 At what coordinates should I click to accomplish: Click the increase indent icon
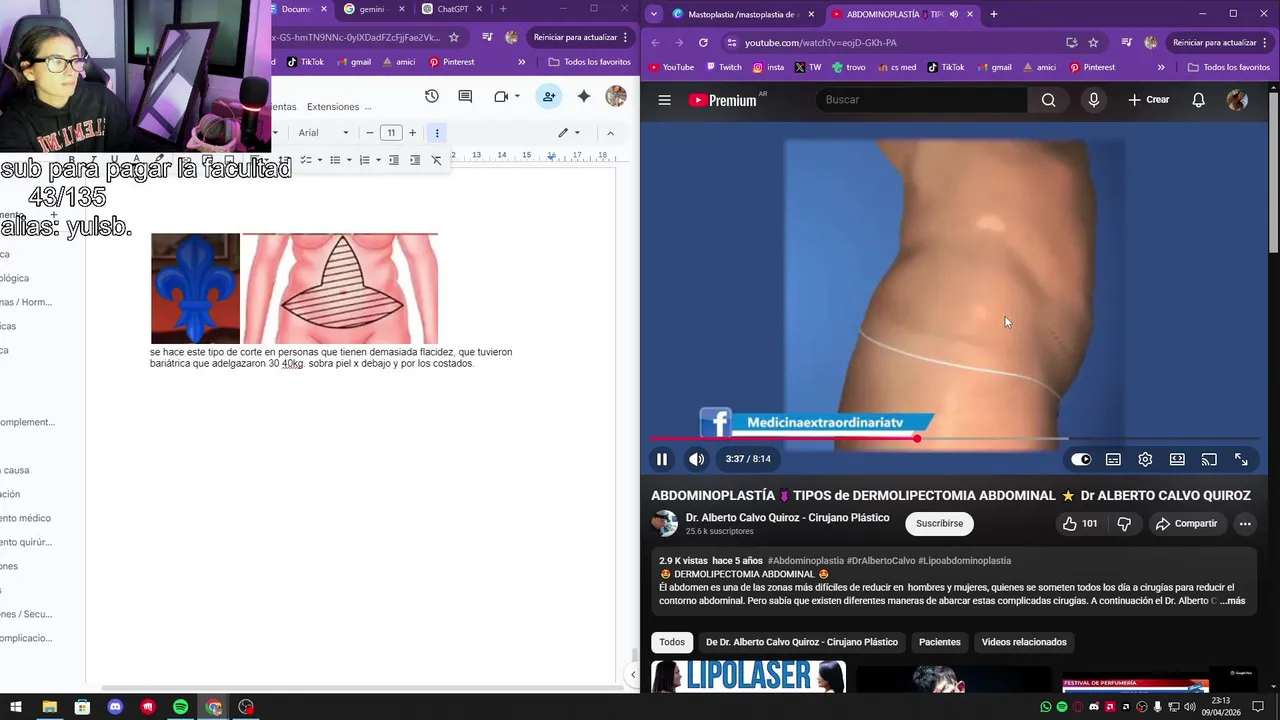415,160
